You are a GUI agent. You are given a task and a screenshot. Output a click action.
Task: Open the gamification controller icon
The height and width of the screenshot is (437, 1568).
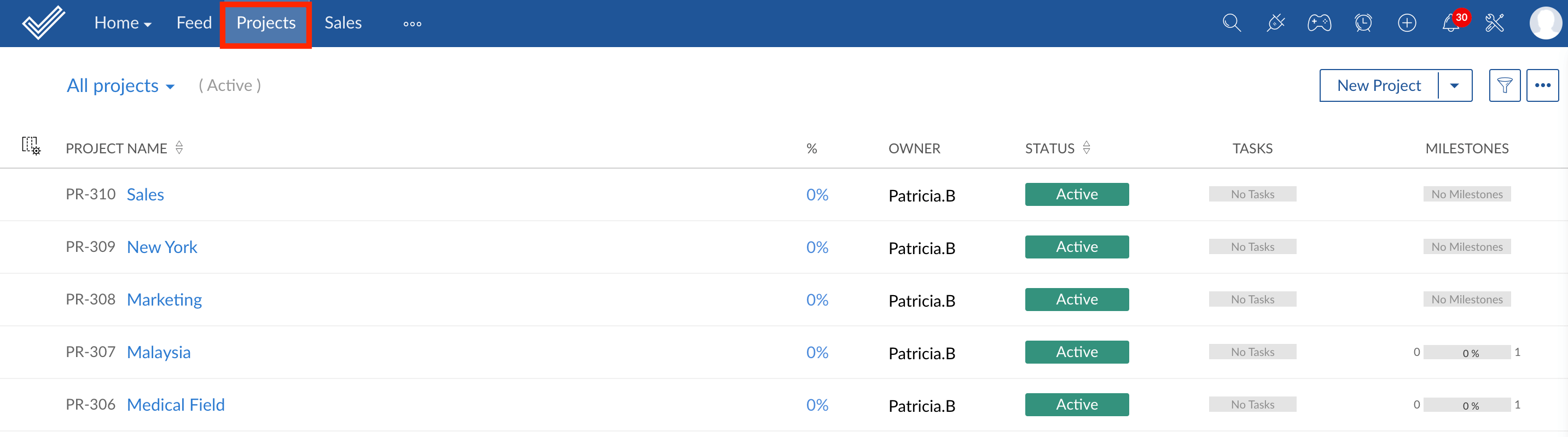1319,23
